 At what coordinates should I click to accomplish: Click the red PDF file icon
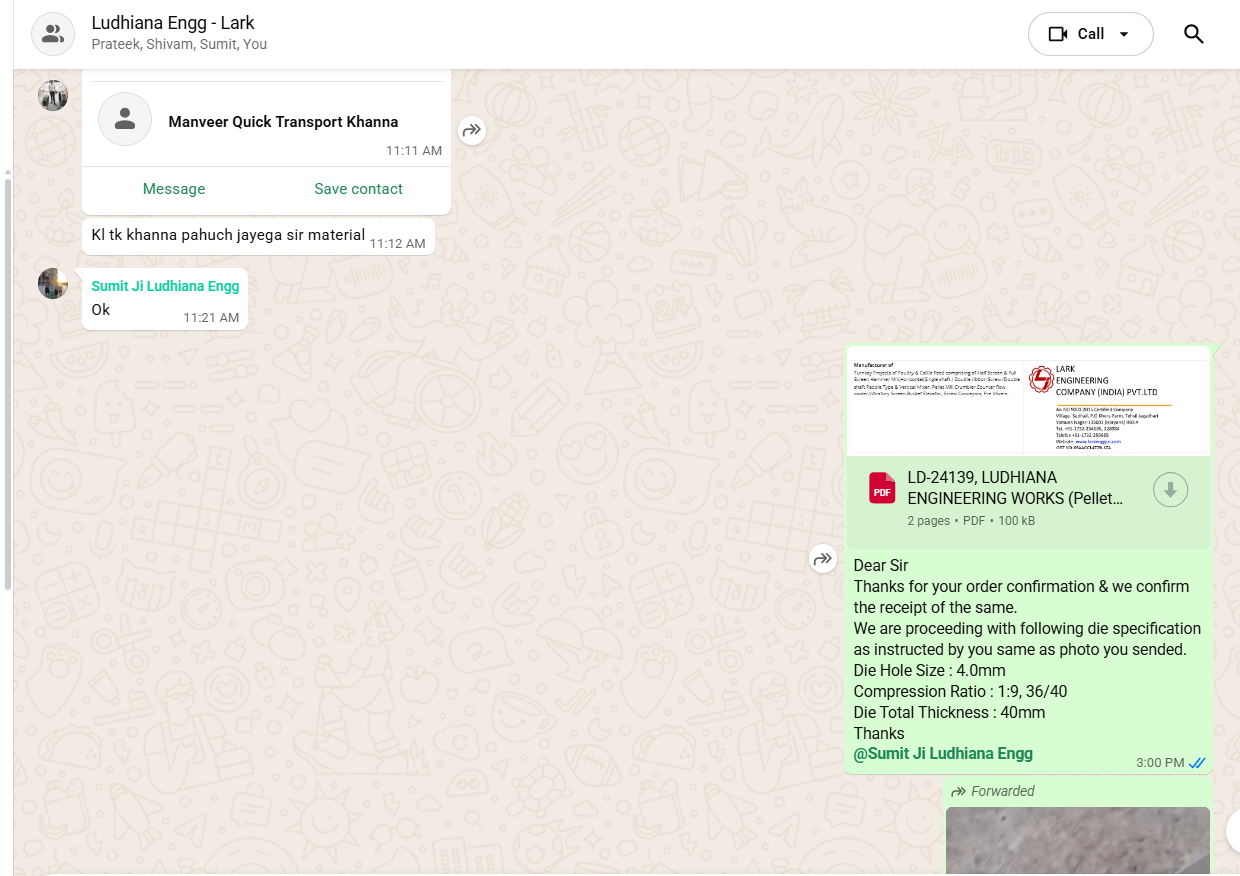coord(882,488)
